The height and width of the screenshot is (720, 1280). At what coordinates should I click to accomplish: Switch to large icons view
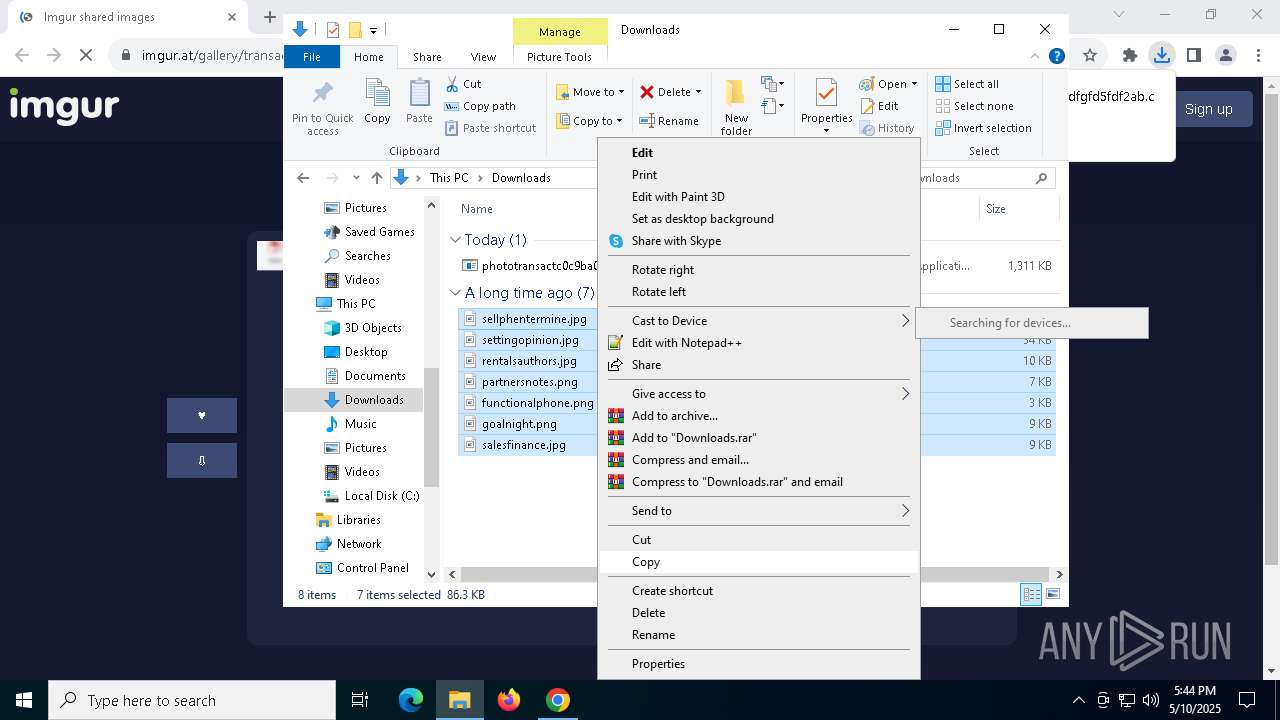[1052, 595]
